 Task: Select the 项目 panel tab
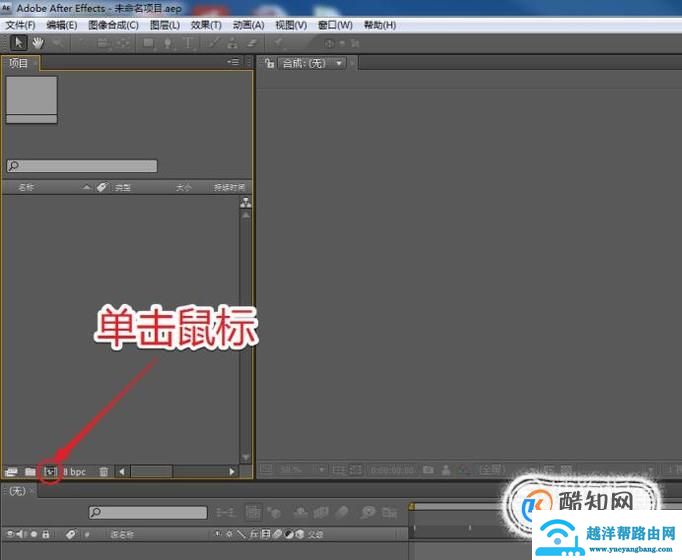click(x=19, y=63)
